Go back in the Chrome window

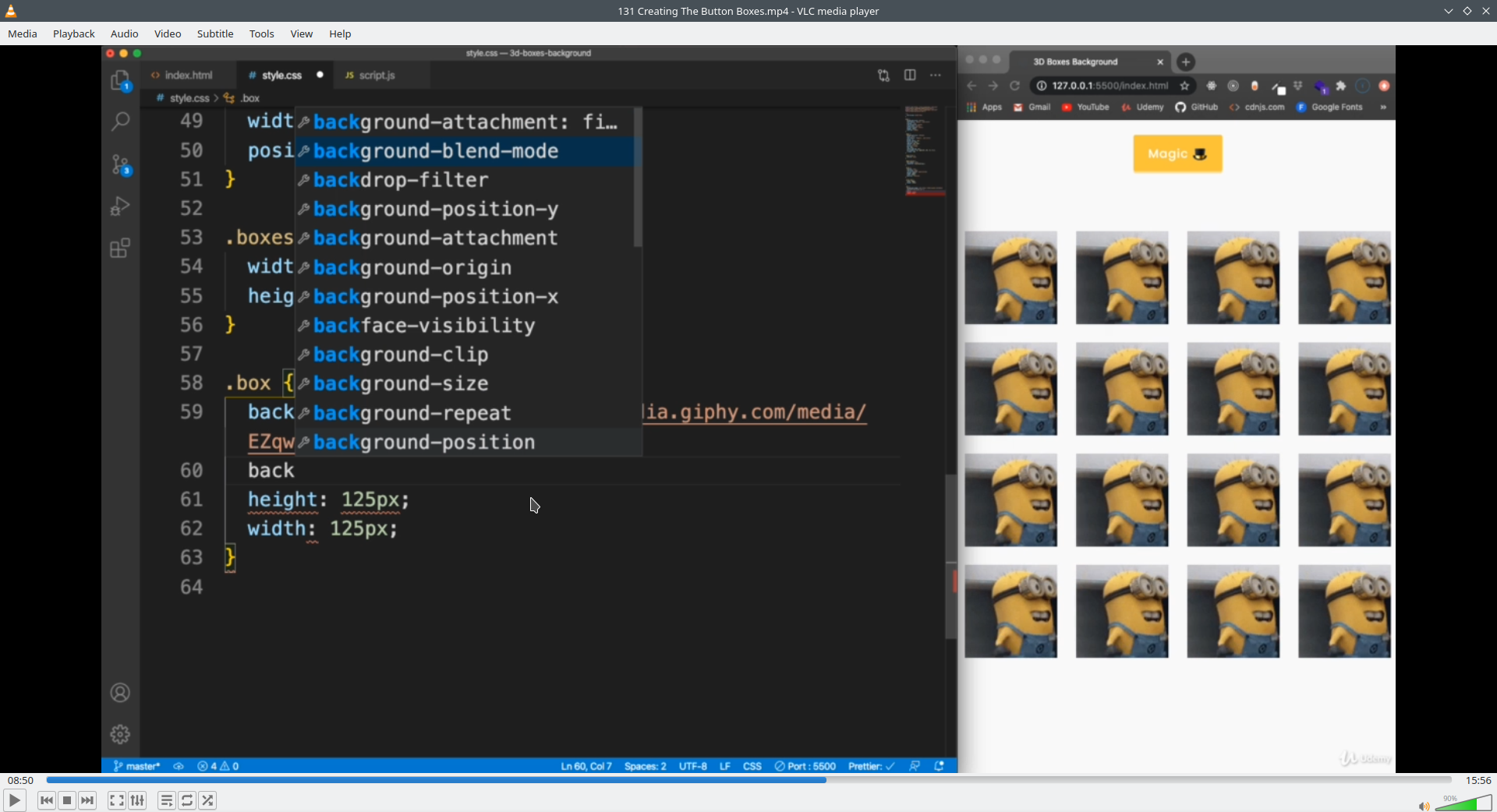pos(971,86)
